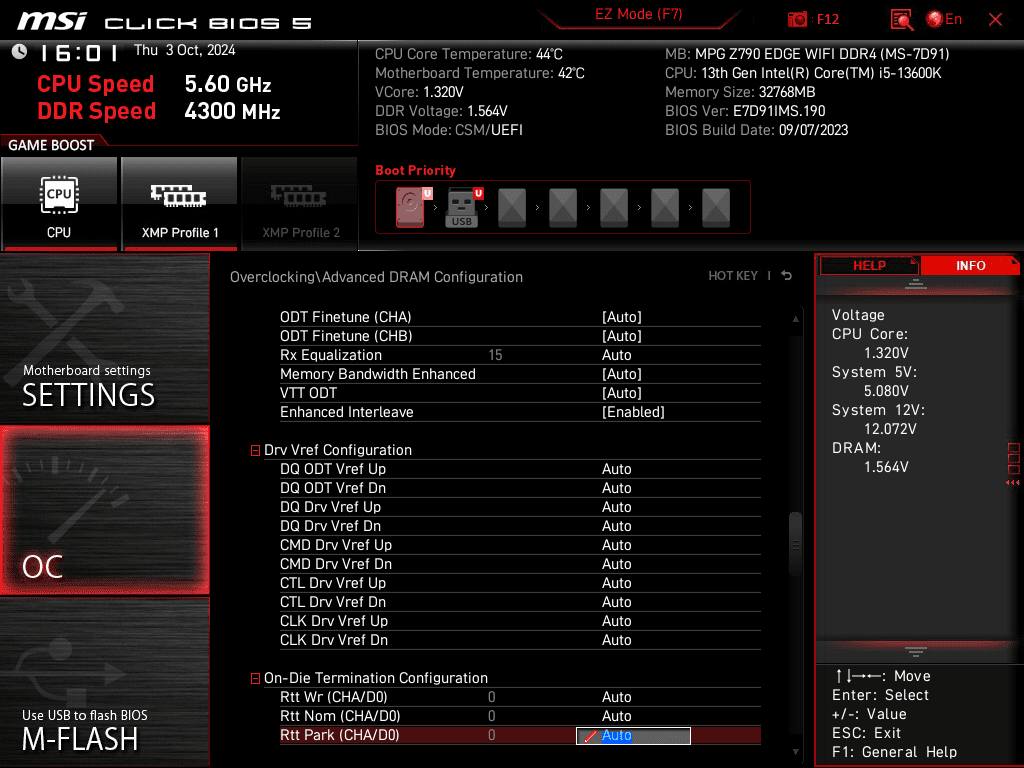
Task: Open the ODT Finetune (CHA) dropdown
Action: click(x=622, y=317)
